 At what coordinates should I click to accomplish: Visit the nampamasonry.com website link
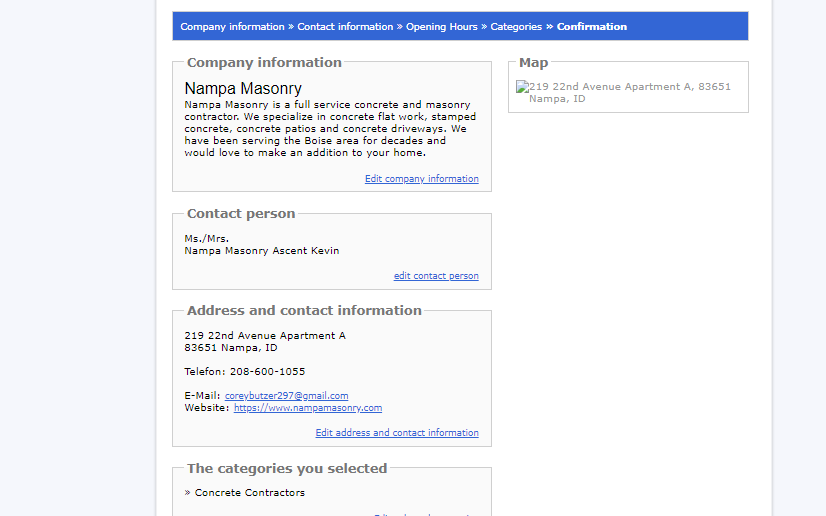(308, 408)
